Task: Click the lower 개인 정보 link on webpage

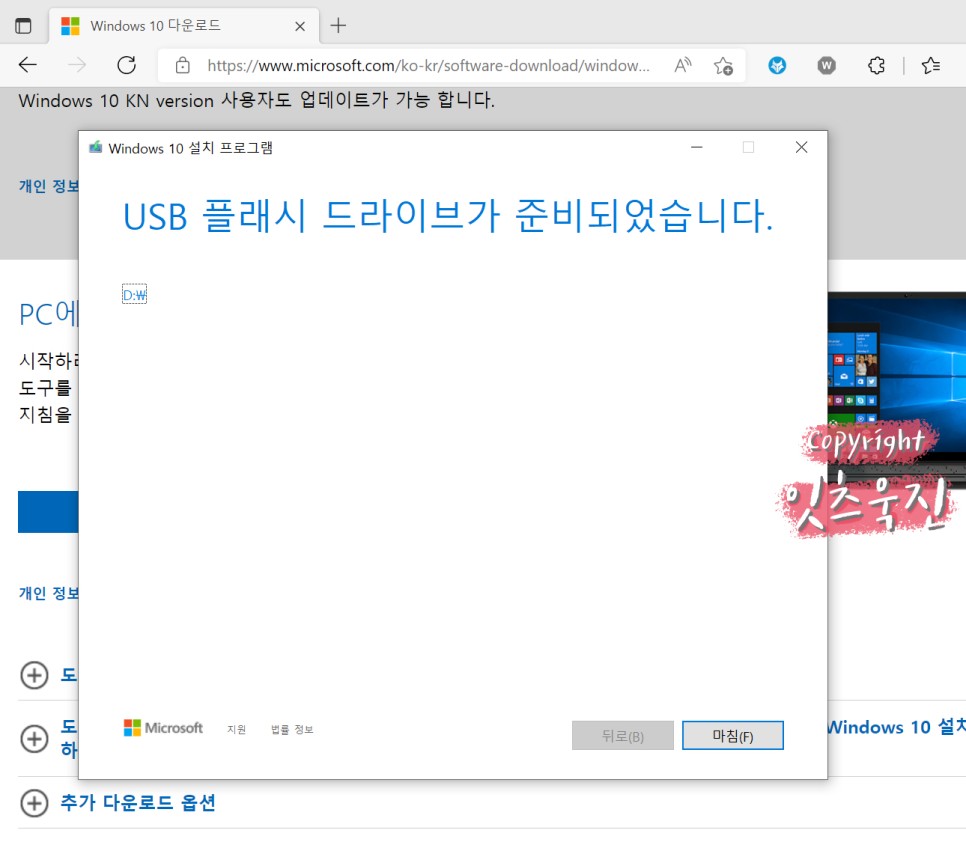Action: coord(48,593)
